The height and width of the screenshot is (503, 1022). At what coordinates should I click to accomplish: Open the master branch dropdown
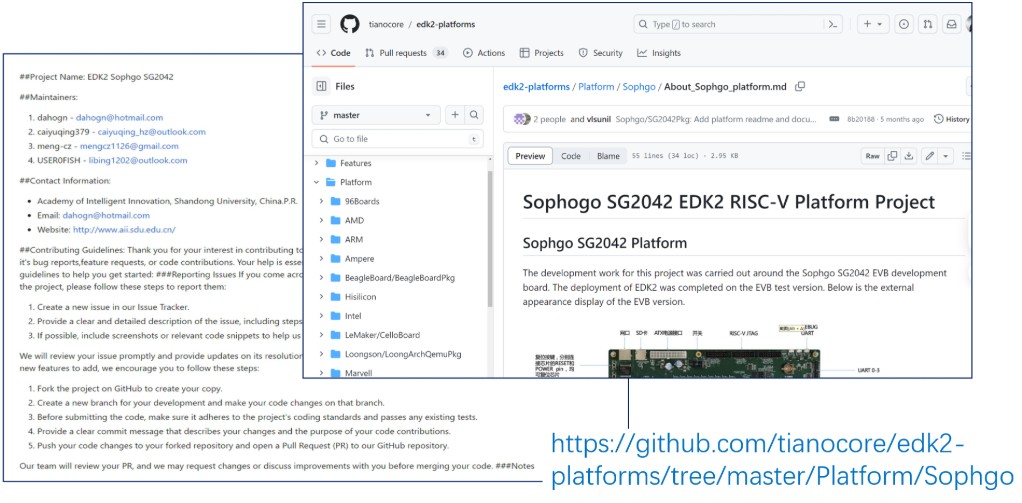(375, 115)
